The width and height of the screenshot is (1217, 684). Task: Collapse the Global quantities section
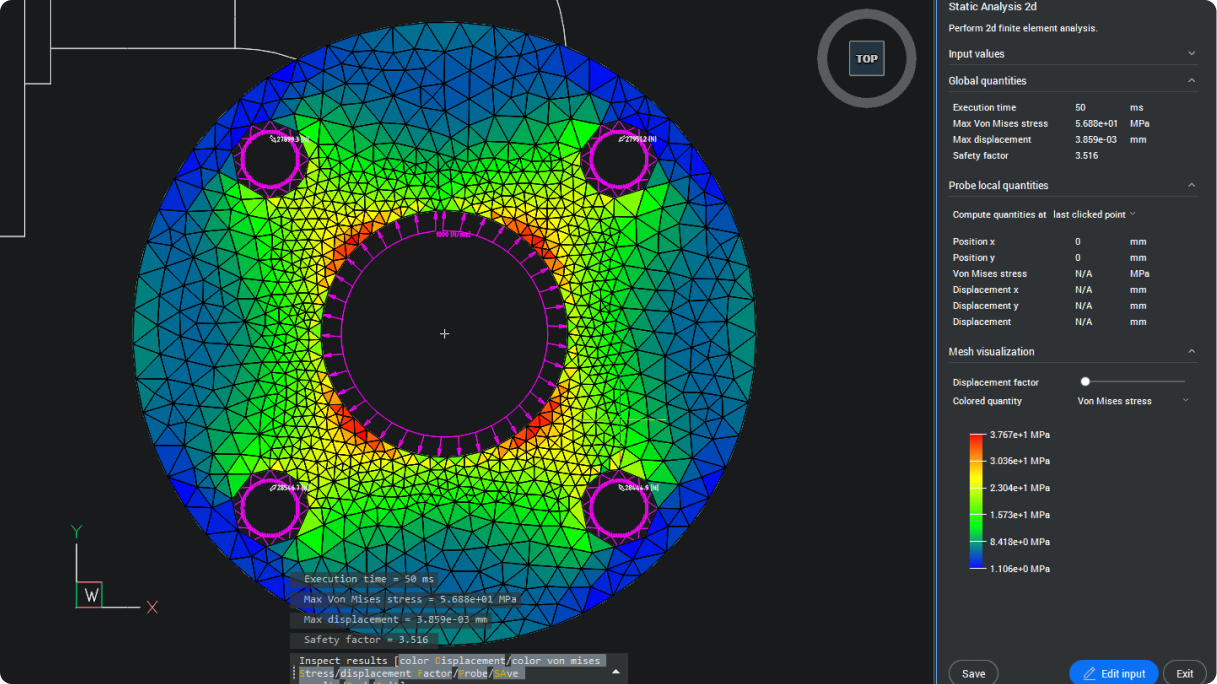coord(1191,80)
